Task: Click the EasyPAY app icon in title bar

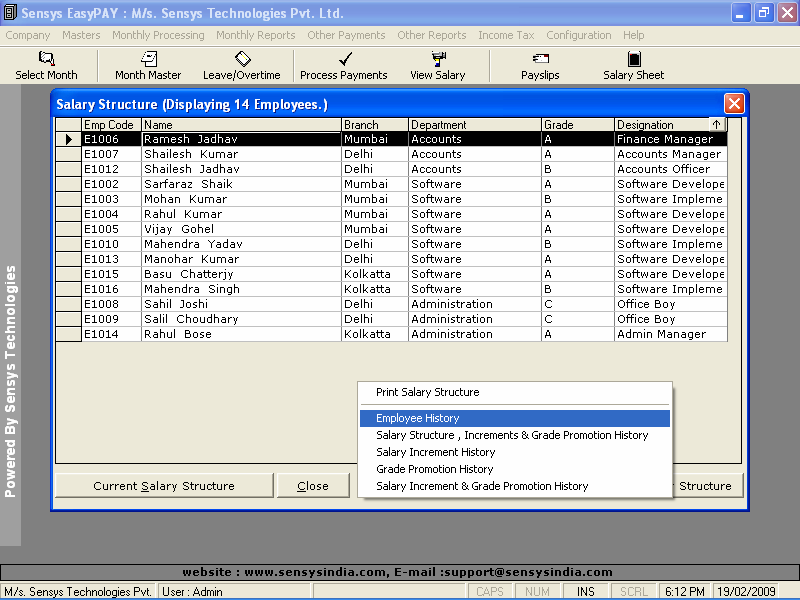Action: (x=10, y=12)
